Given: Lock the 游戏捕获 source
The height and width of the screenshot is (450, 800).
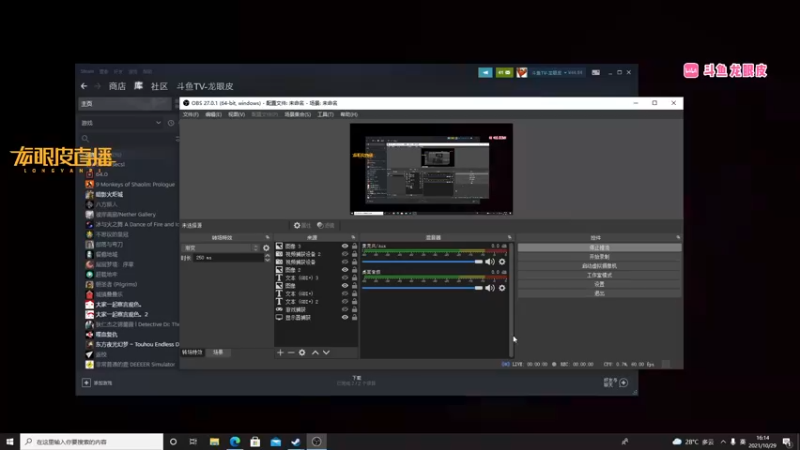Looking at the screenshot, I should (355, 309).
